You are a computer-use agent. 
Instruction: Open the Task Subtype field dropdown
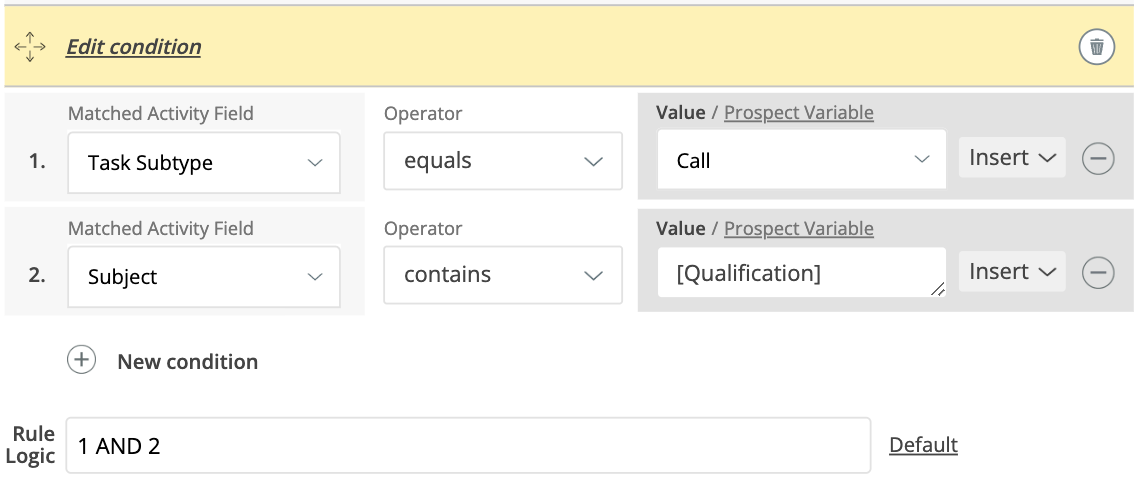click(204, 163)
